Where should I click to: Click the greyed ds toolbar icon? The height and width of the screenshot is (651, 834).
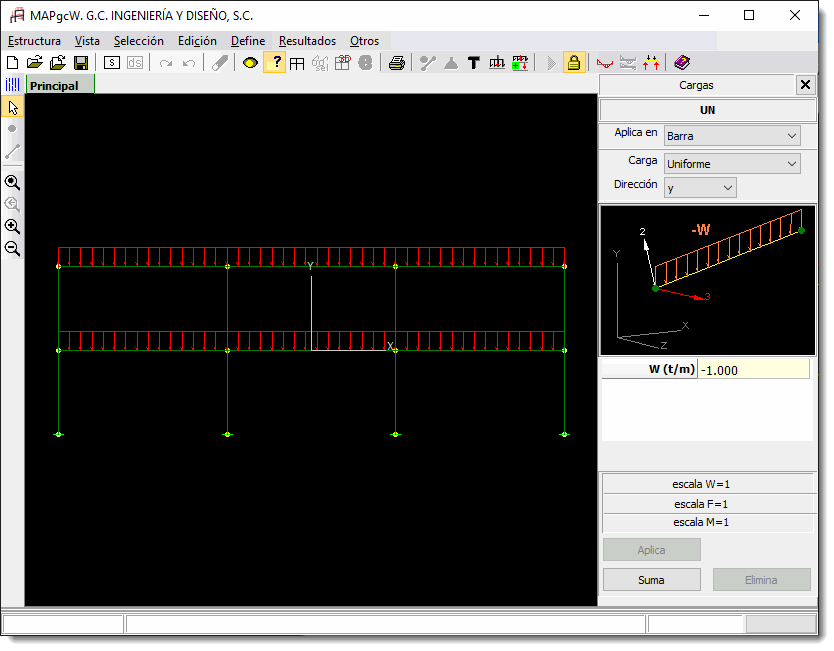(x=135, y=63)
